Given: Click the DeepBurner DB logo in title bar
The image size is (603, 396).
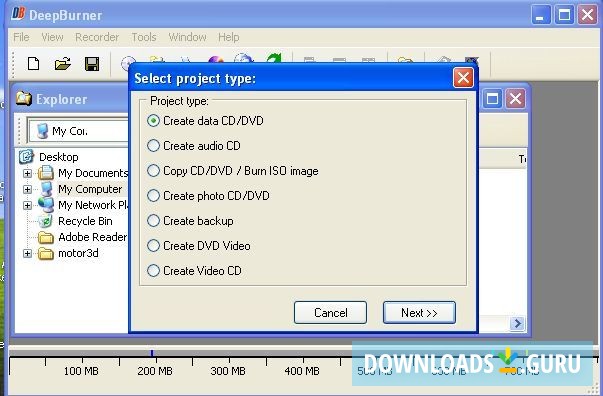Looking at the screenshot, I should pyautogui.click(x=18, y=14).
